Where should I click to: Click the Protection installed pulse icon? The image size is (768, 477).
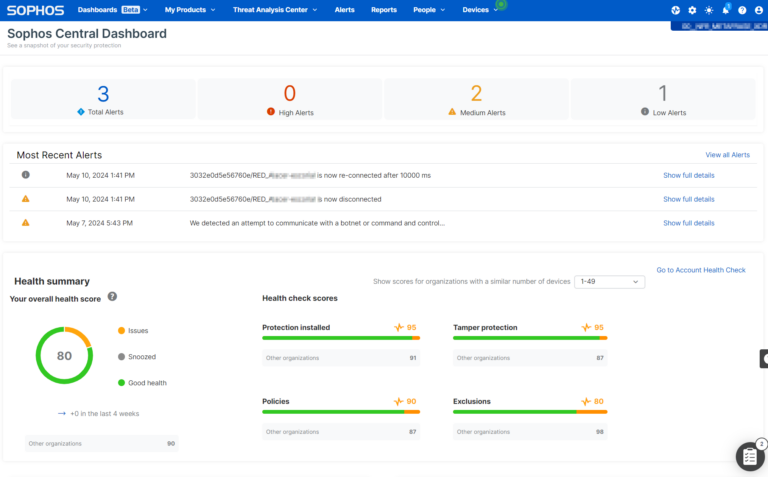[399, 327]
